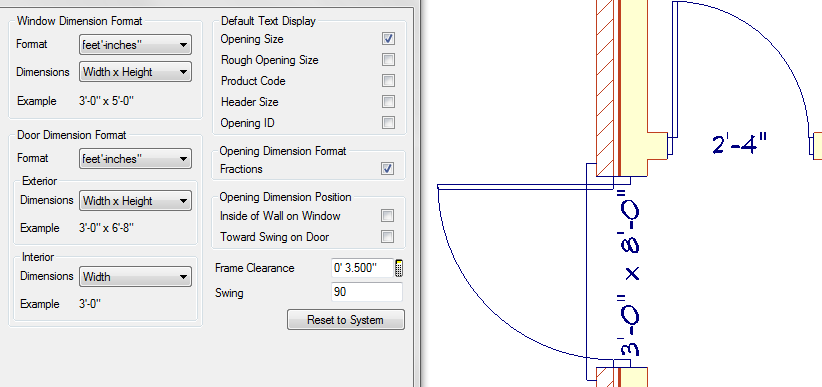Click the Reset to System button

[346, 320]
